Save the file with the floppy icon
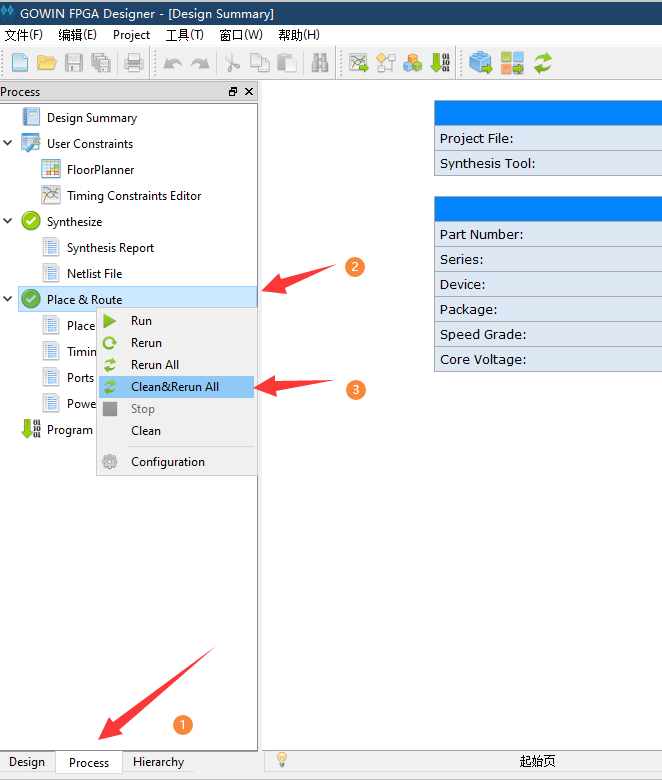662x780 pixels. (x=74, y=63)
